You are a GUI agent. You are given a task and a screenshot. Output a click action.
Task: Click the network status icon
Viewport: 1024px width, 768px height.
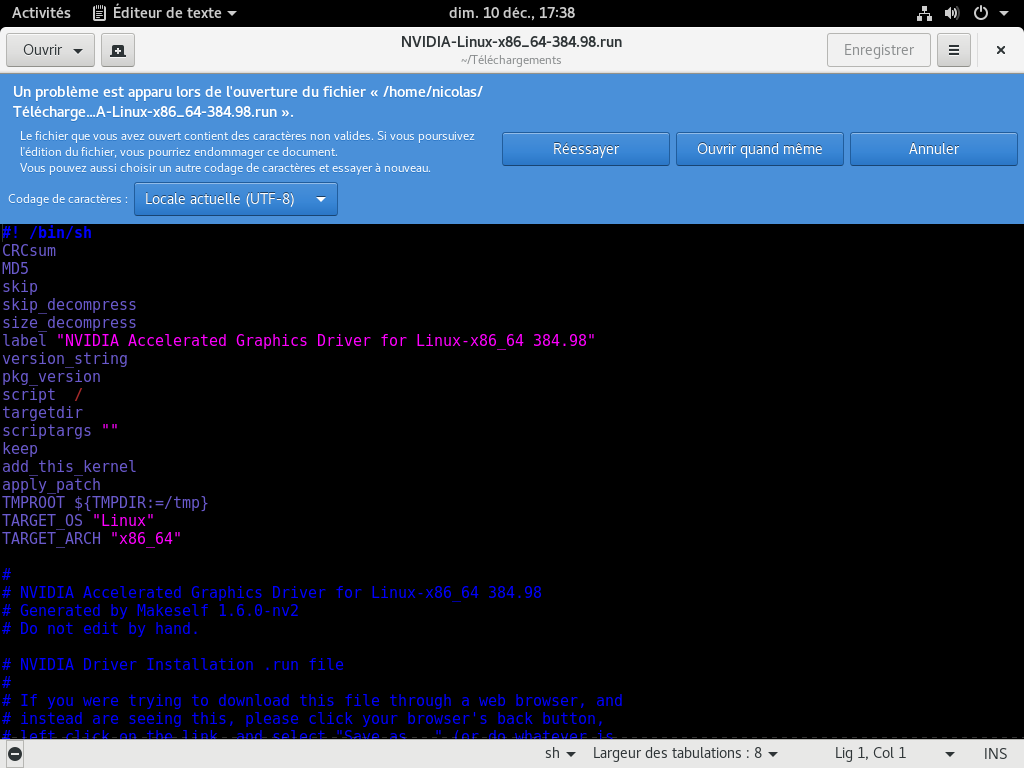[x=924, y=13]
